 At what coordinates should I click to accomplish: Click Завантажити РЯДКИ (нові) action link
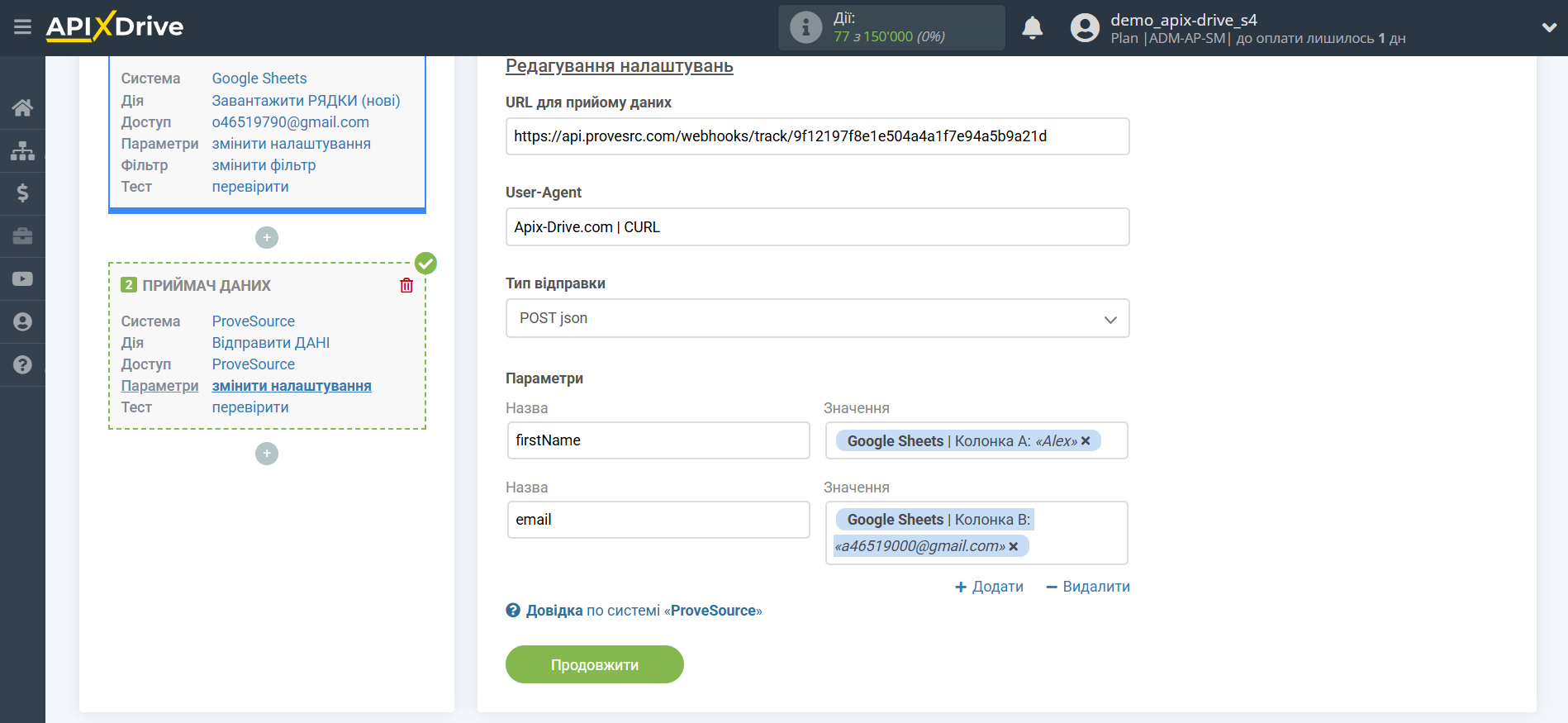pos(306,101)
